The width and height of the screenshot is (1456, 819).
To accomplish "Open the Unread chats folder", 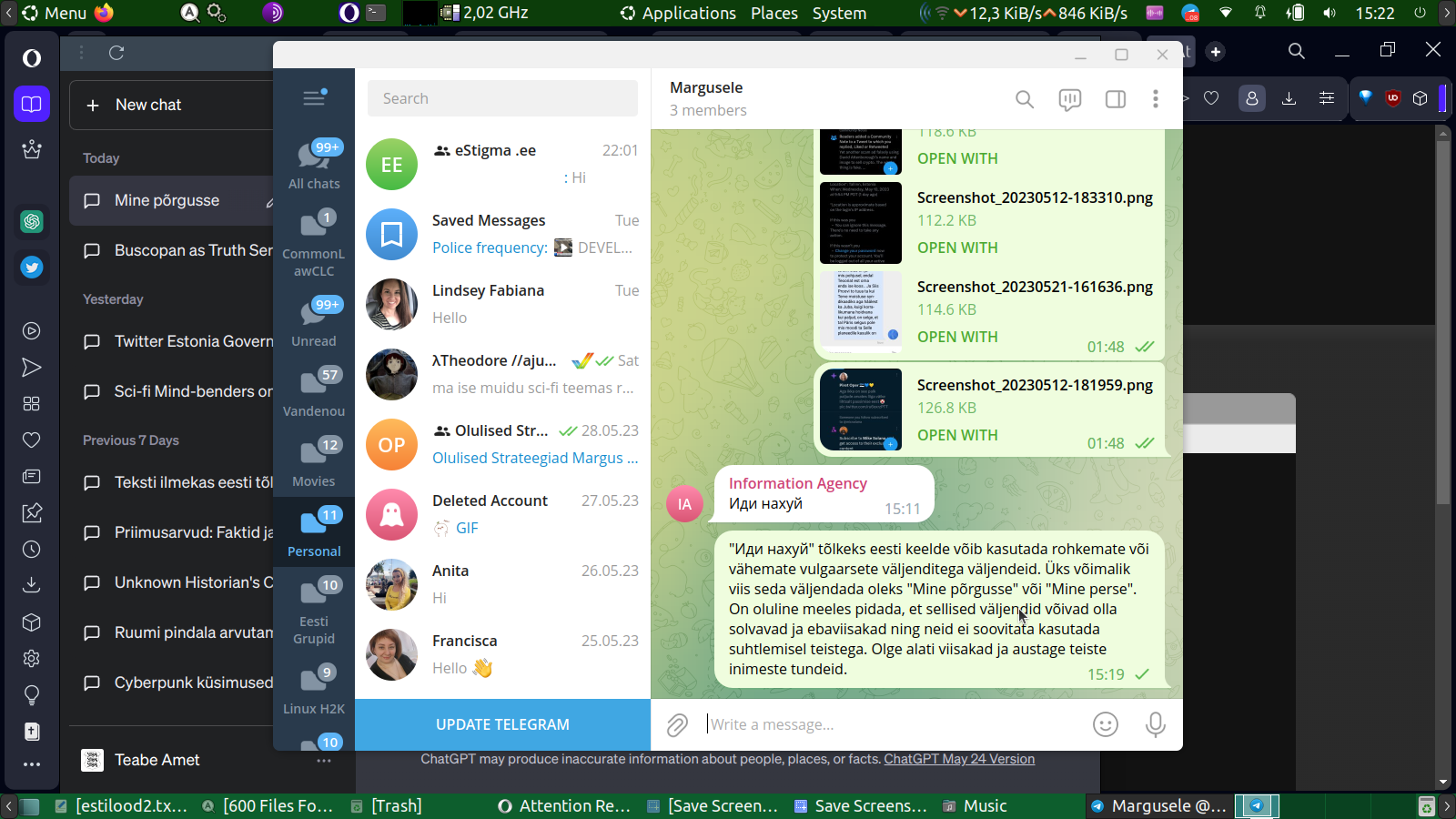I will click(314, 322).
